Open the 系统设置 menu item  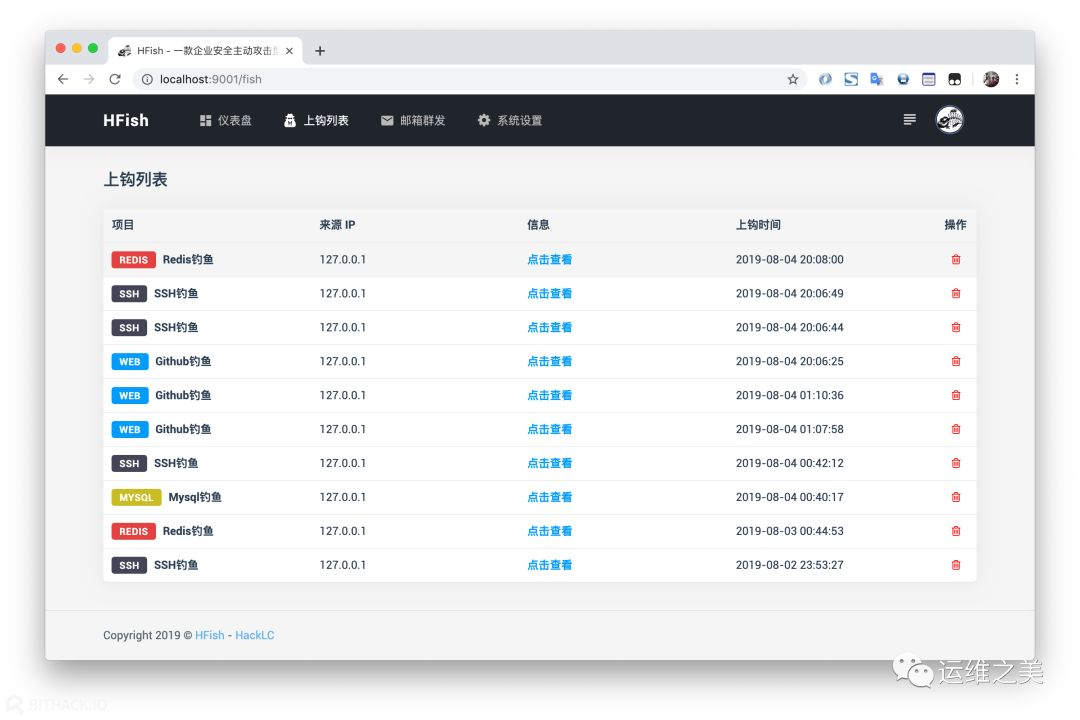[x=510, y=121]
